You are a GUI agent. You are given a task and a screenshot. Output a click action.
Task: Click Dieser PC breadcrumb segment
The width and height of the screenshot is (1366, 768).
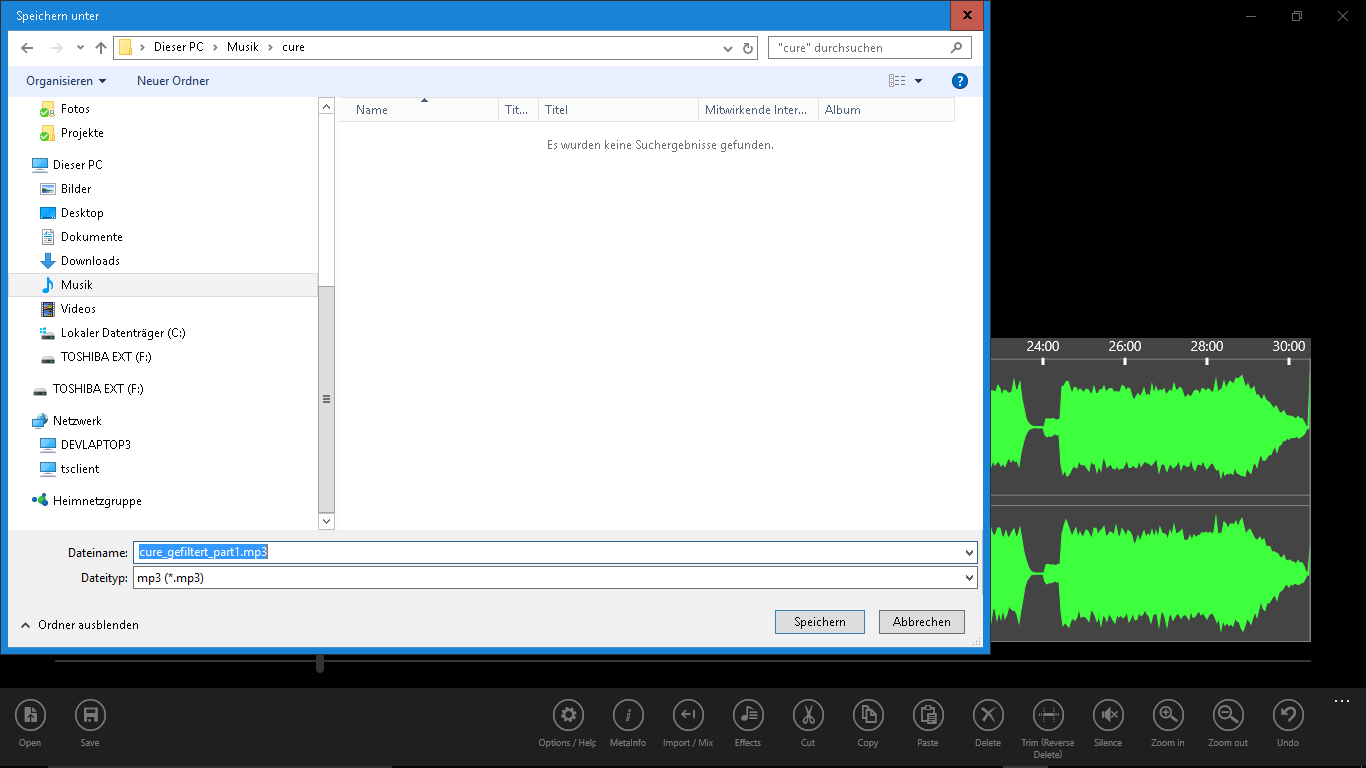pyautogui.click(x=178, y=47)
